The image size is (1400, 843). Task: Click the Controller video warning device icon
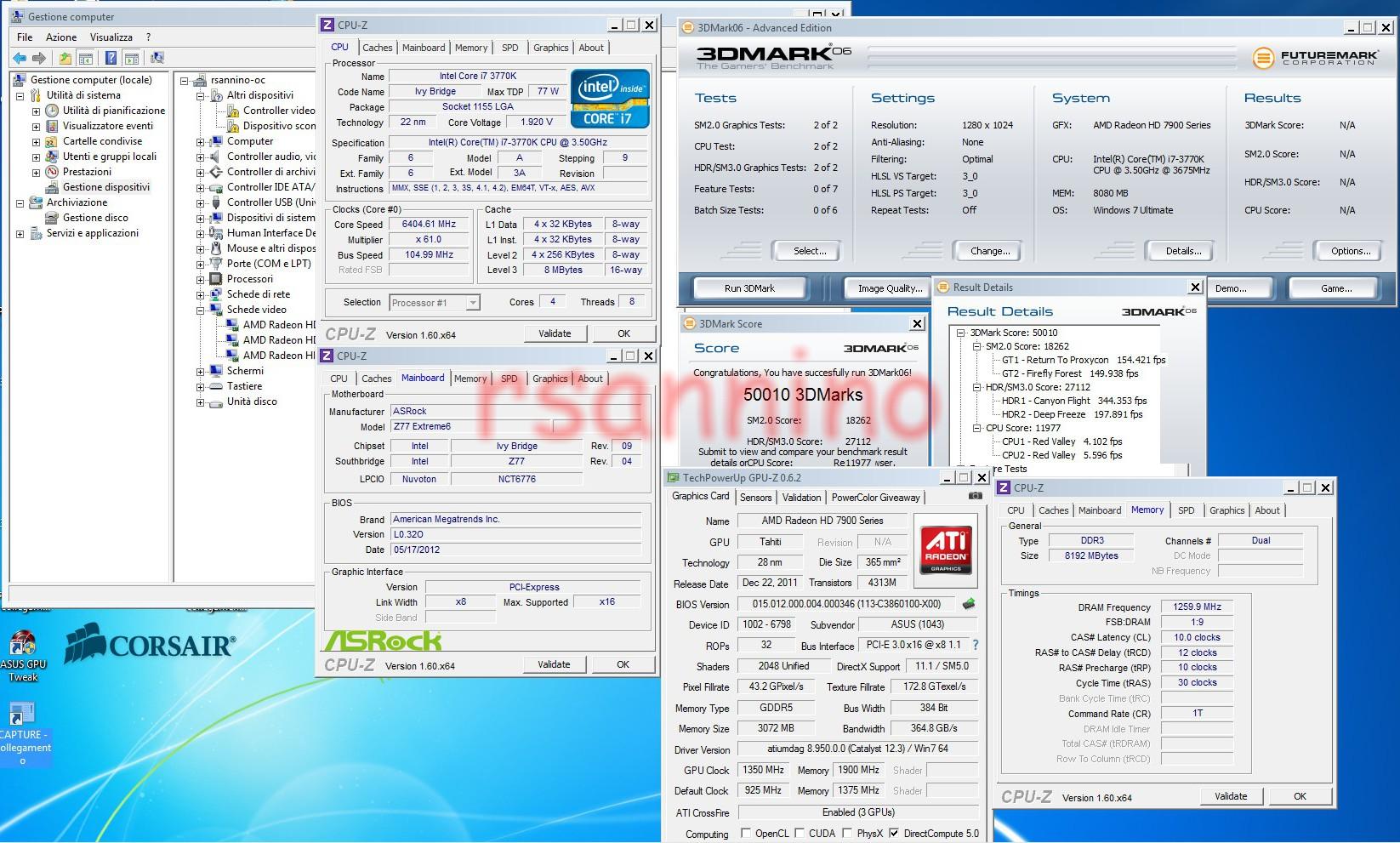pos(233,111)
